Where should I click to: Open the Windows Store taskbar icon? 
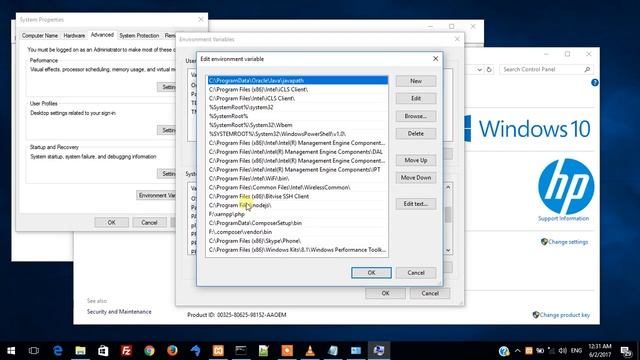(103, 351)
